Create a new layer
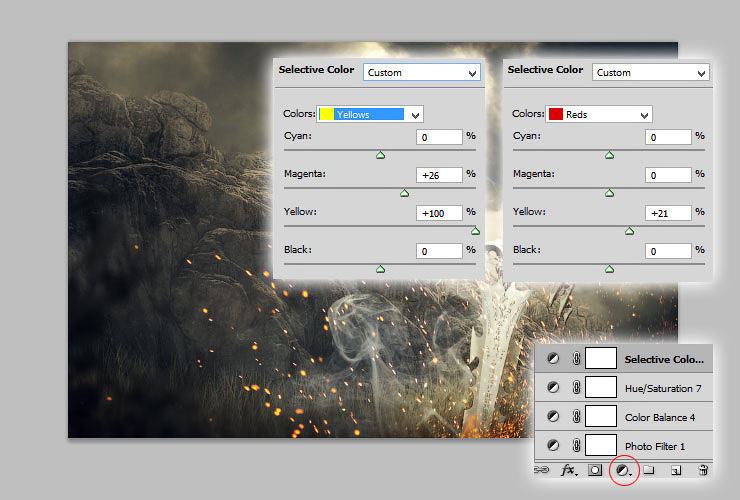The width and height of the screenshot is (740, 500). tap(676, 470)
